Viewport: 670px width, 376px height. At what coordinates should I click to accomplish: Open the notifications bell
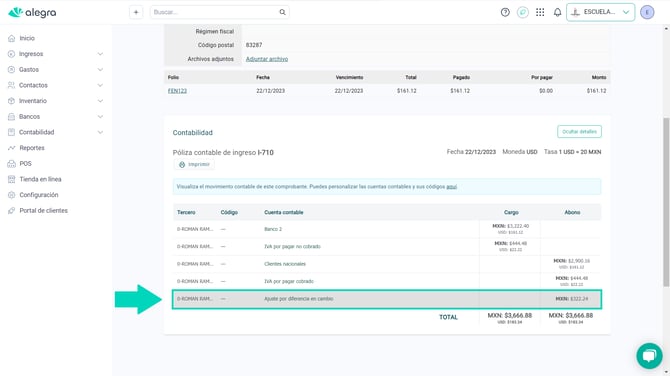click(x=557, y=12)
